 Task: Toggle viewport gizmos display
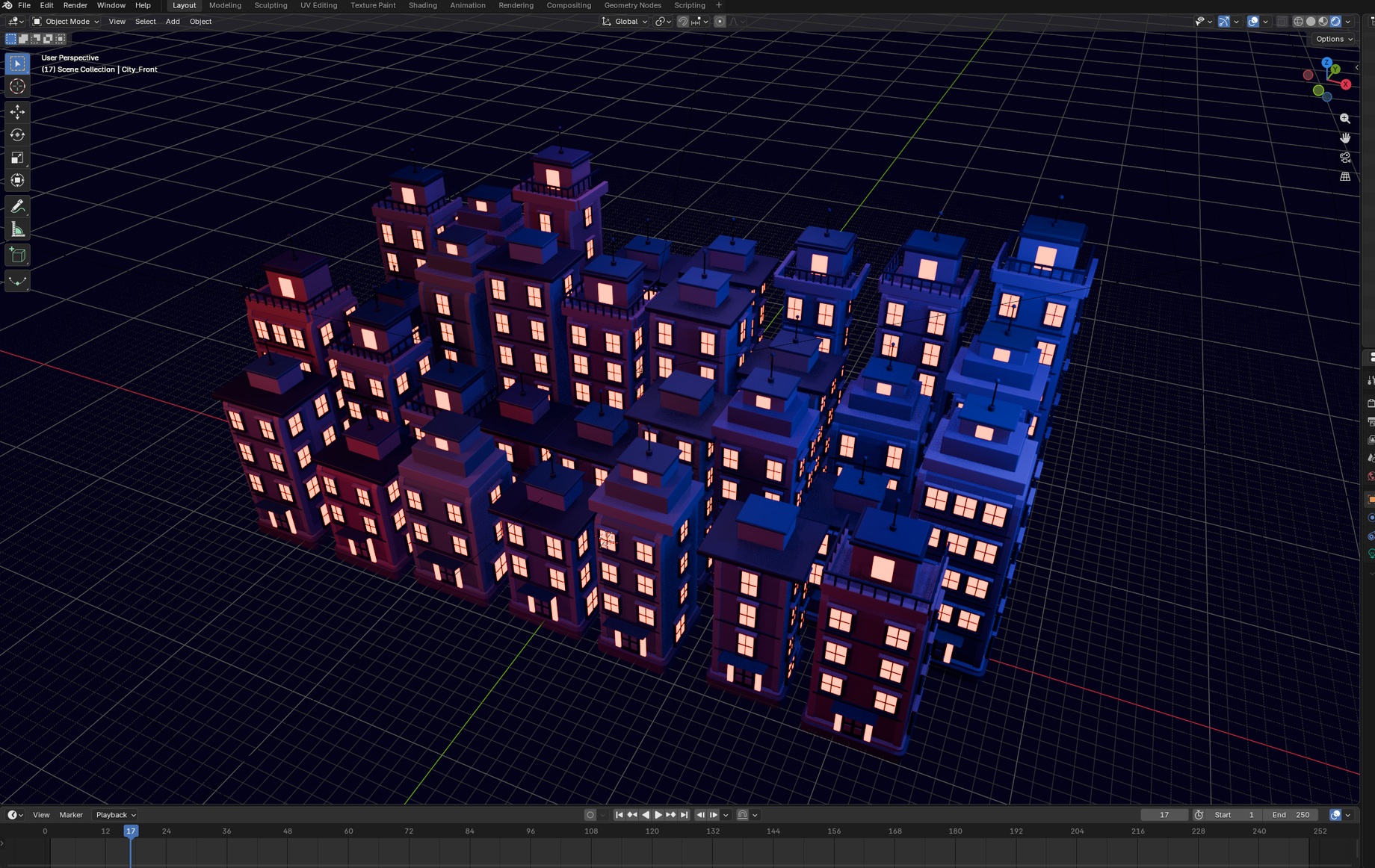coord(1223,22)
